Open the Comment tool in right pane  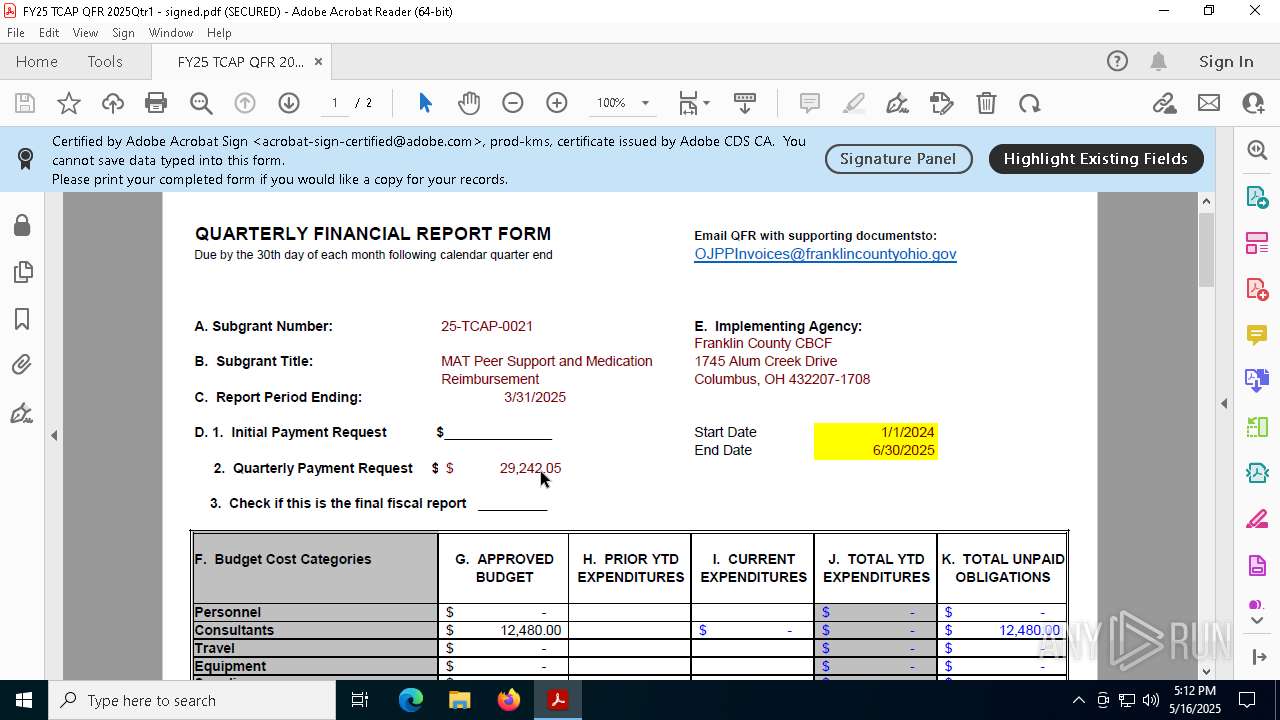coord(1257,335)
